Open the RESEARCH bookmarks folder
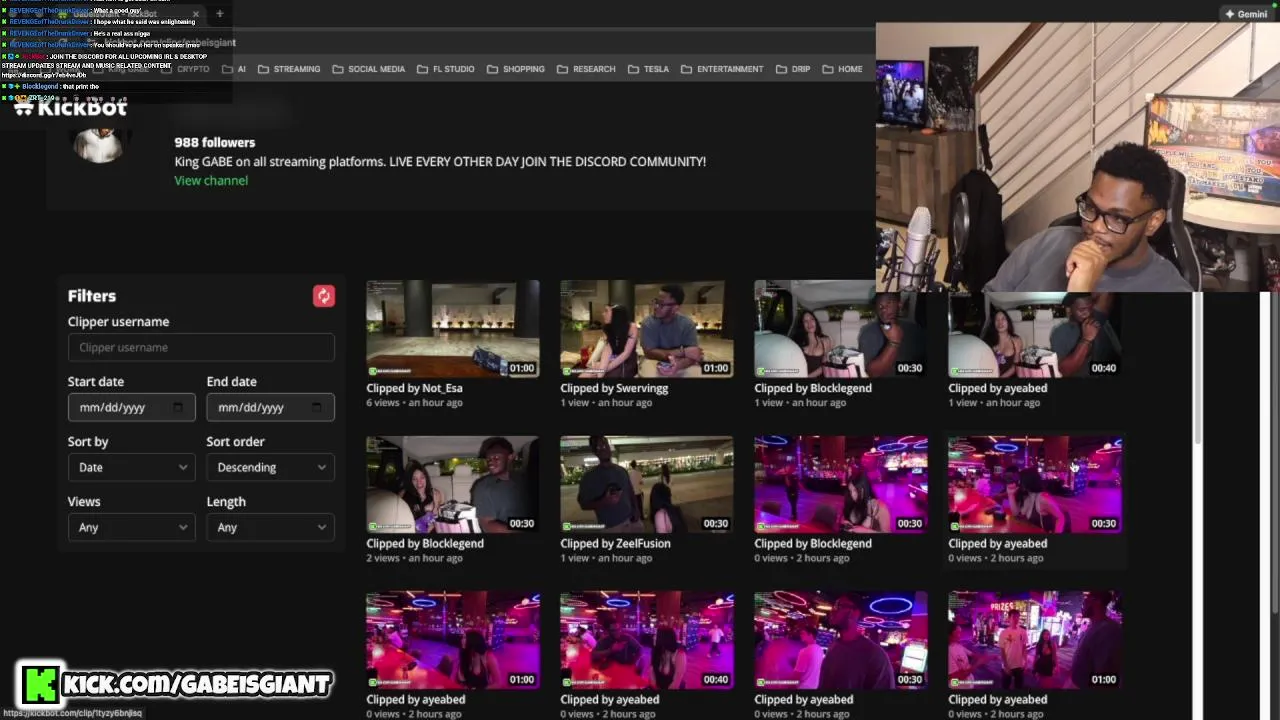The height and width of the screenshot is (720, 1280). coord(586,69)
